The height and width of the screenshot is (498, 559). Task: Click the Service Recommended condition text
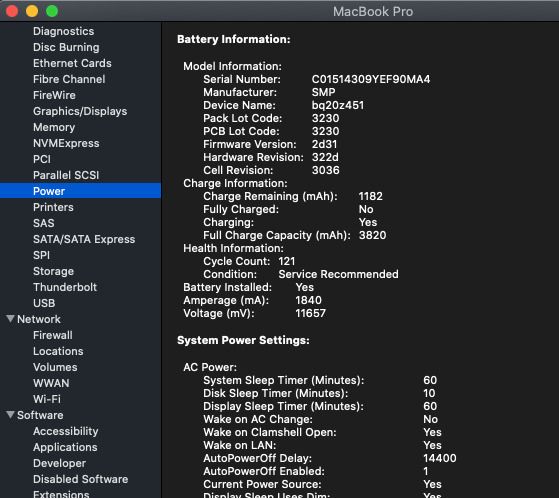pyautogui.click(x=338, y=274)
